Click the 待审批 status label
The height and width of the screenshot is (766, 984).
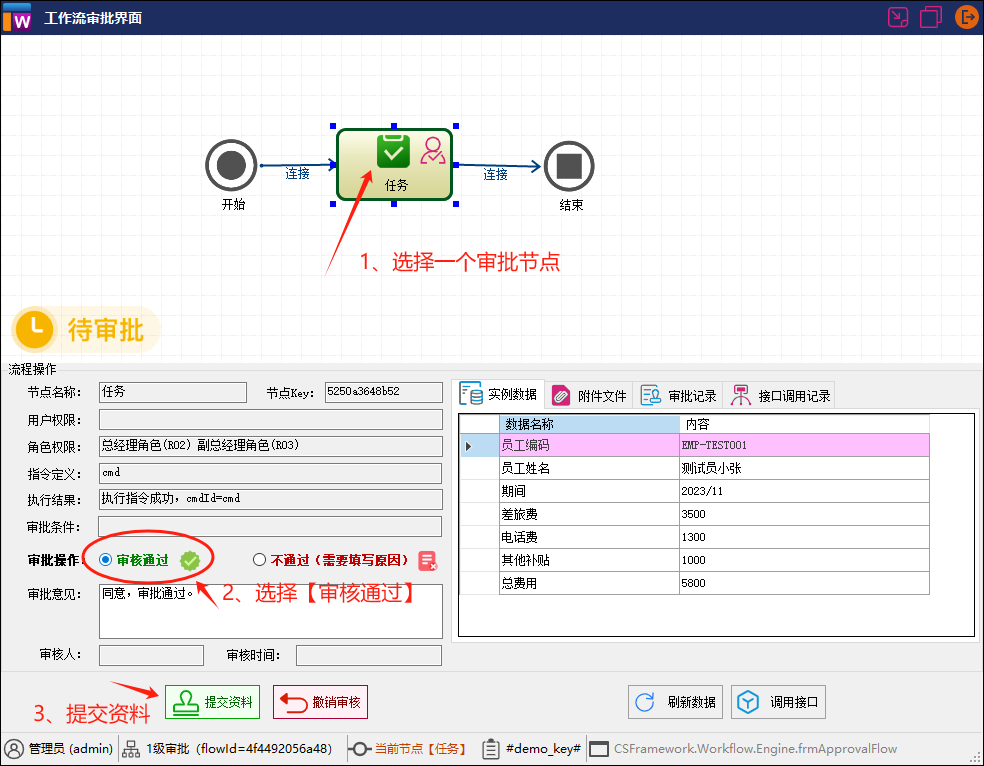pos(105,329)
